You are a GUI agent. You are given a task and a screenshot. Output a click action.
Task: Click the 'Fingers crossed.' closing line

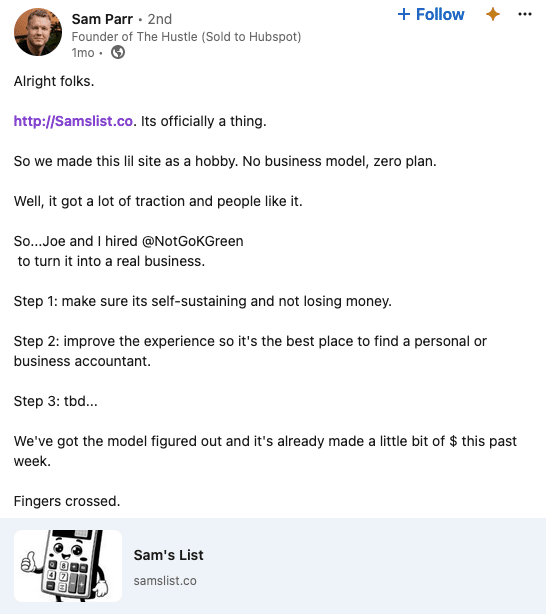[67, 501]
